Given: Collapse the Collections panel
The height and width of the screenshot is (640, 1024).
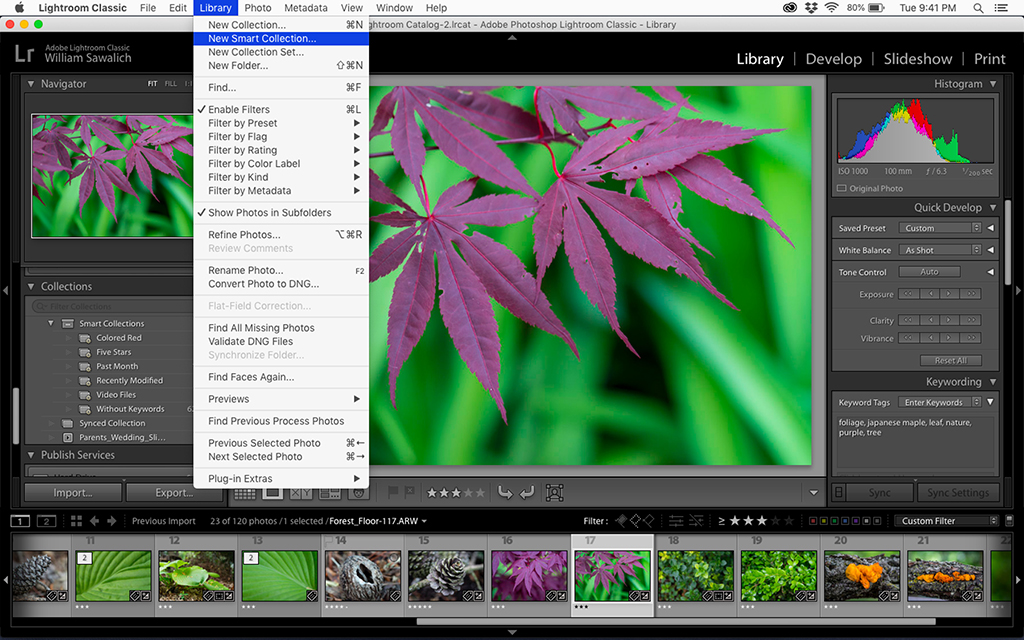Looking at the screenshot, I should click(31, 286).
